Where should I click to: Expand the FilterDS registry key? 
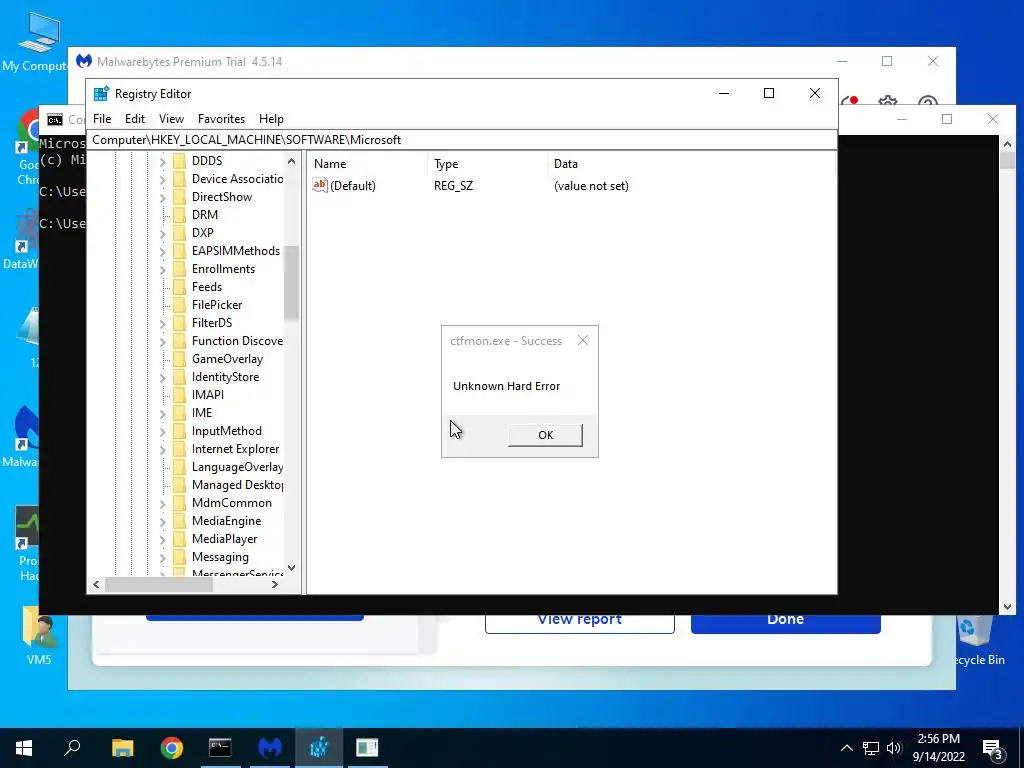point(163,323)
